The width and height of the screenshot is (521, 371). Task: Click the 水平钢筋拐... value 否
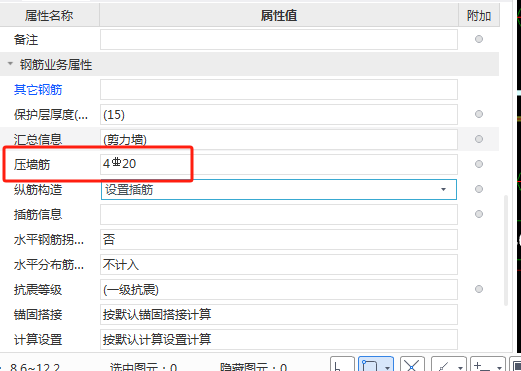click(x=279, y=239)
